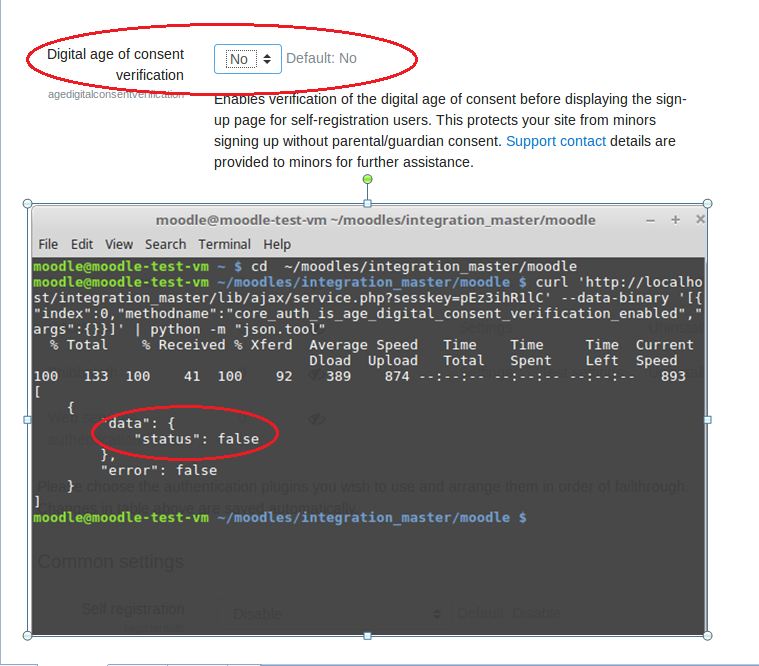This screenshot has height=666, width=759.
Task: Open the terminal Search menu
Action: point(166,244)
